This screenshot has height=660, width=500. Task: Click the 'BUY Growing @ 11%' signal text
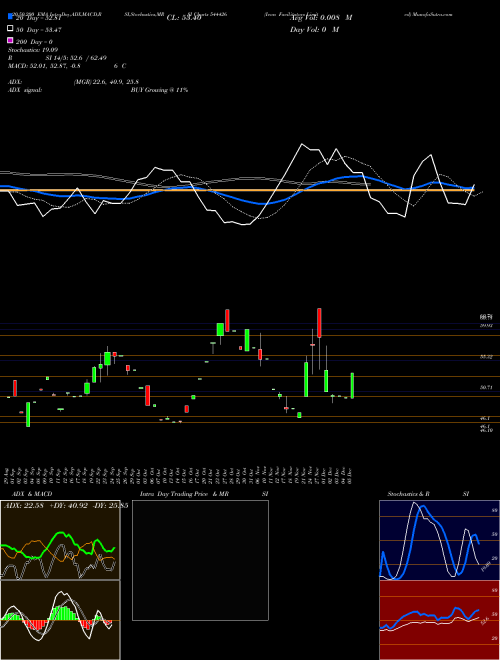point(159,90)
